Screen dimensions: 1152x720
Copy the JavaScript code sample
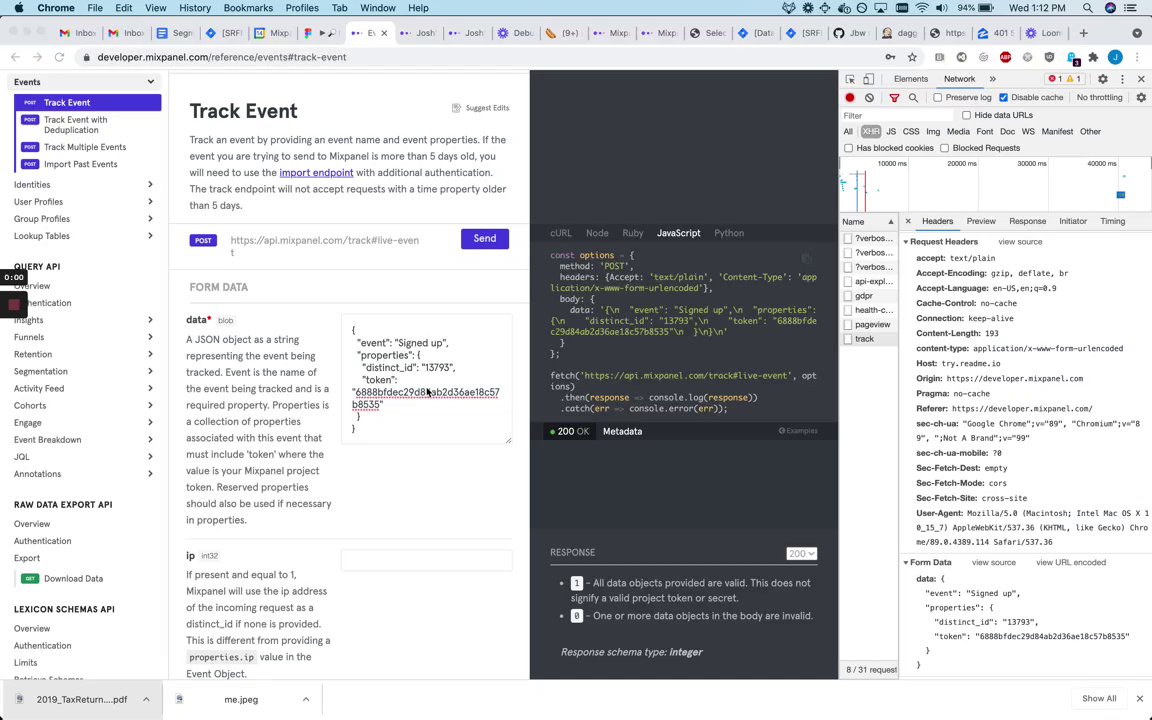(x=806, y=258)
